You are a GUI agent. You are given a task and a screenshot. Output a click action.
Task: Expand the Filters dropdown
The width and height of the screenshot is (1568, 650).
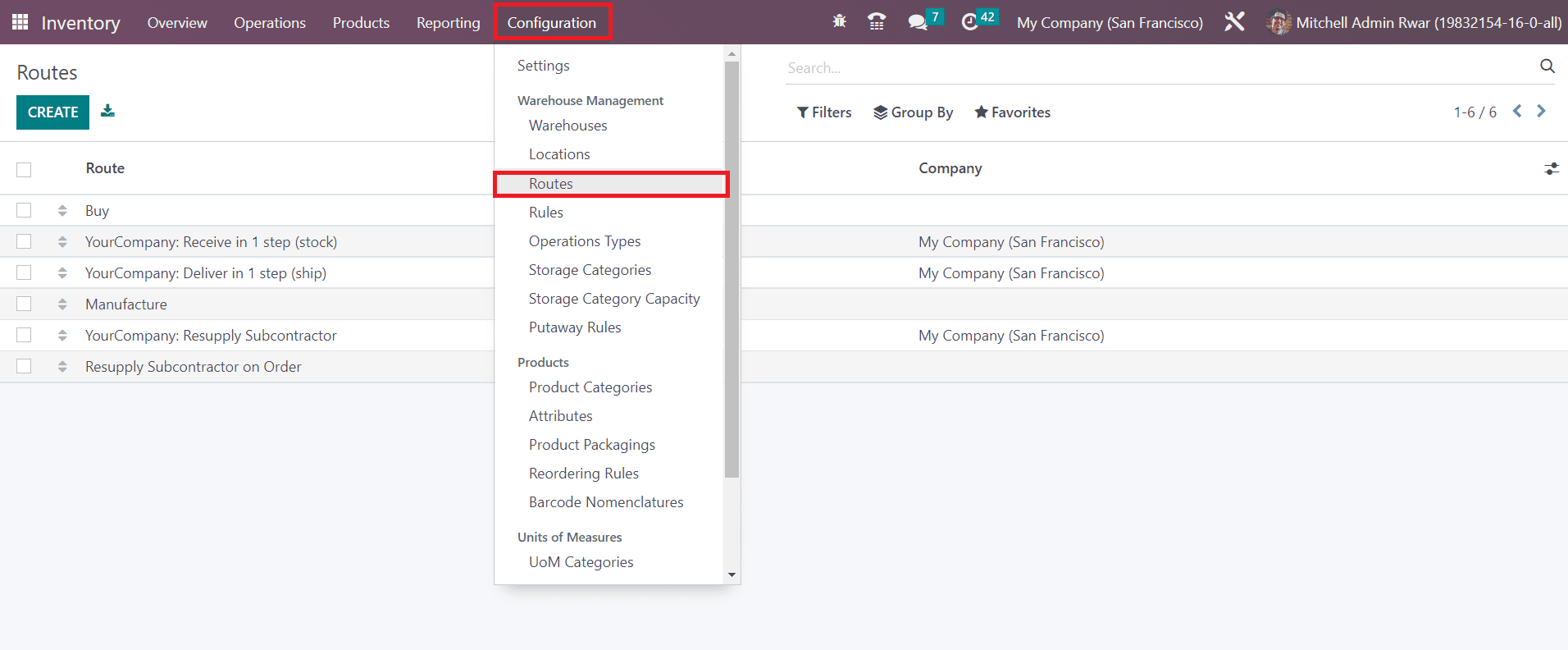coord(824,112)
